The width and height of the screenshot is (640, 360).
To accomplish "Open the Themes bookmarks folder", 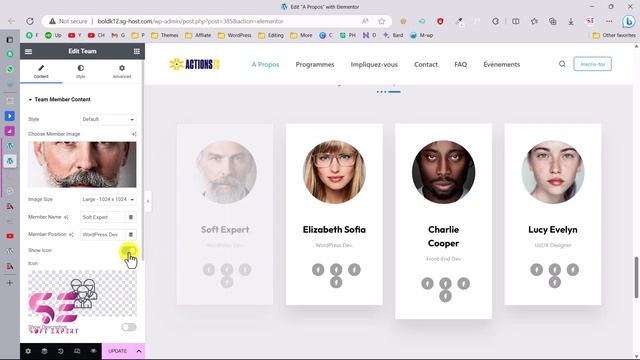I will pos(165,36).
